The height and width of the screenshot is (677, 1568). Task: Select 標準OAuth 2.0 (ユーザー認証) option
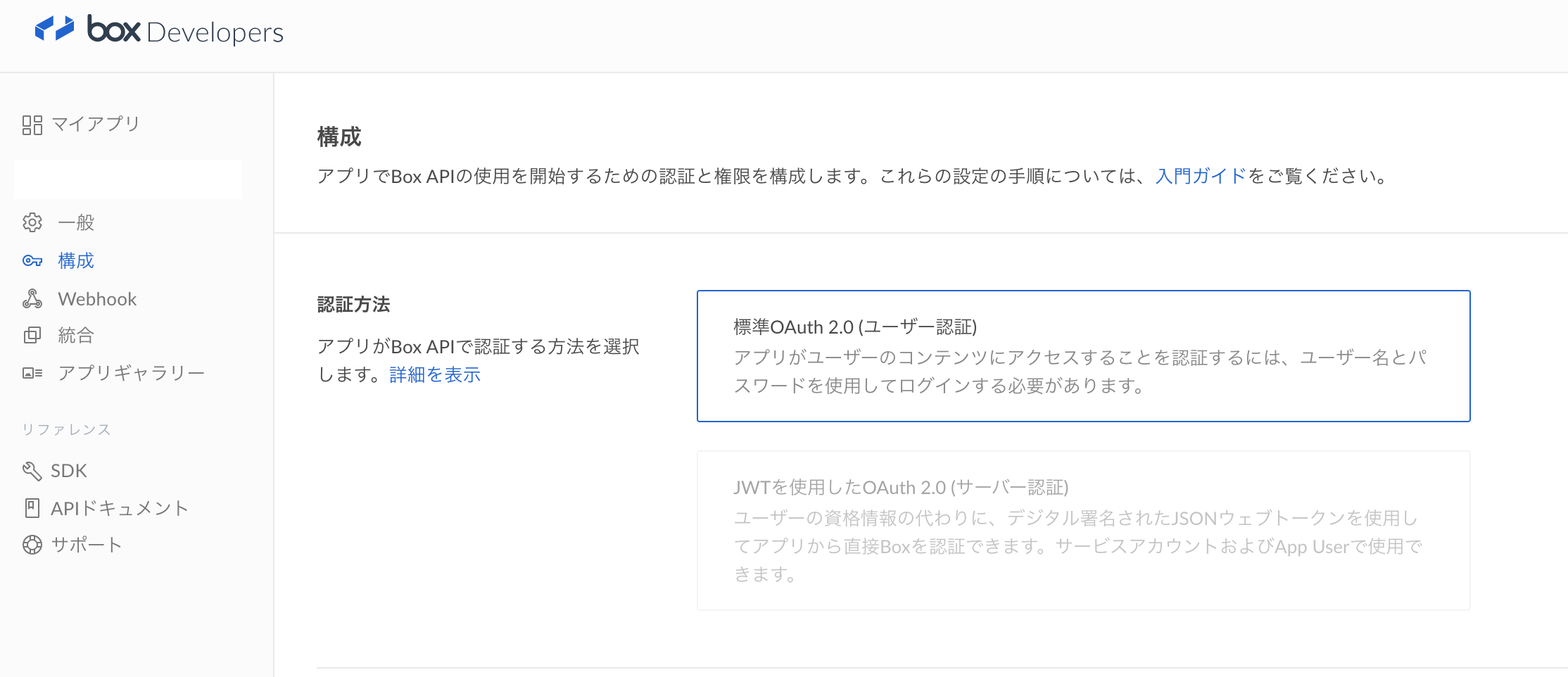[x=1083, y=356]
